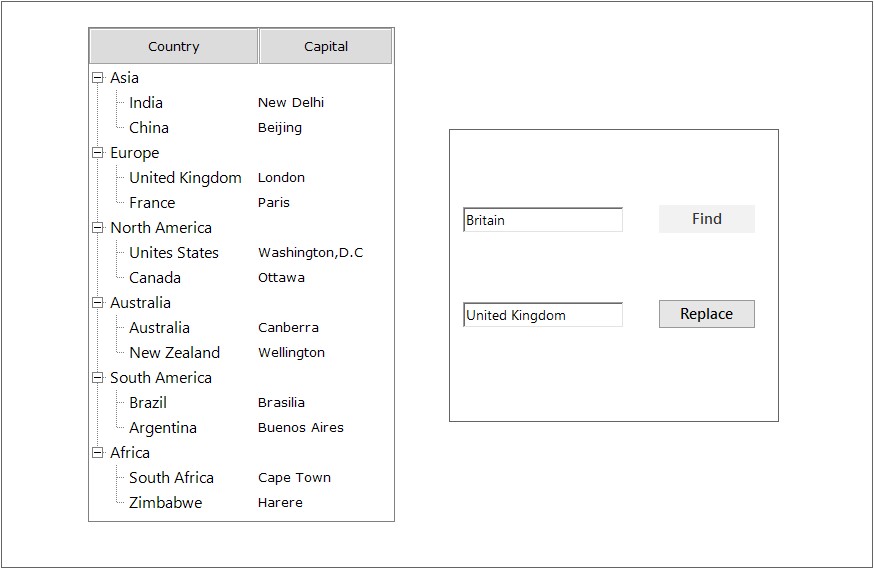The width and height of the screenshot is (874, 569).
Task: Select the United Kingdom tree row
Action: [x=185, y=178]
